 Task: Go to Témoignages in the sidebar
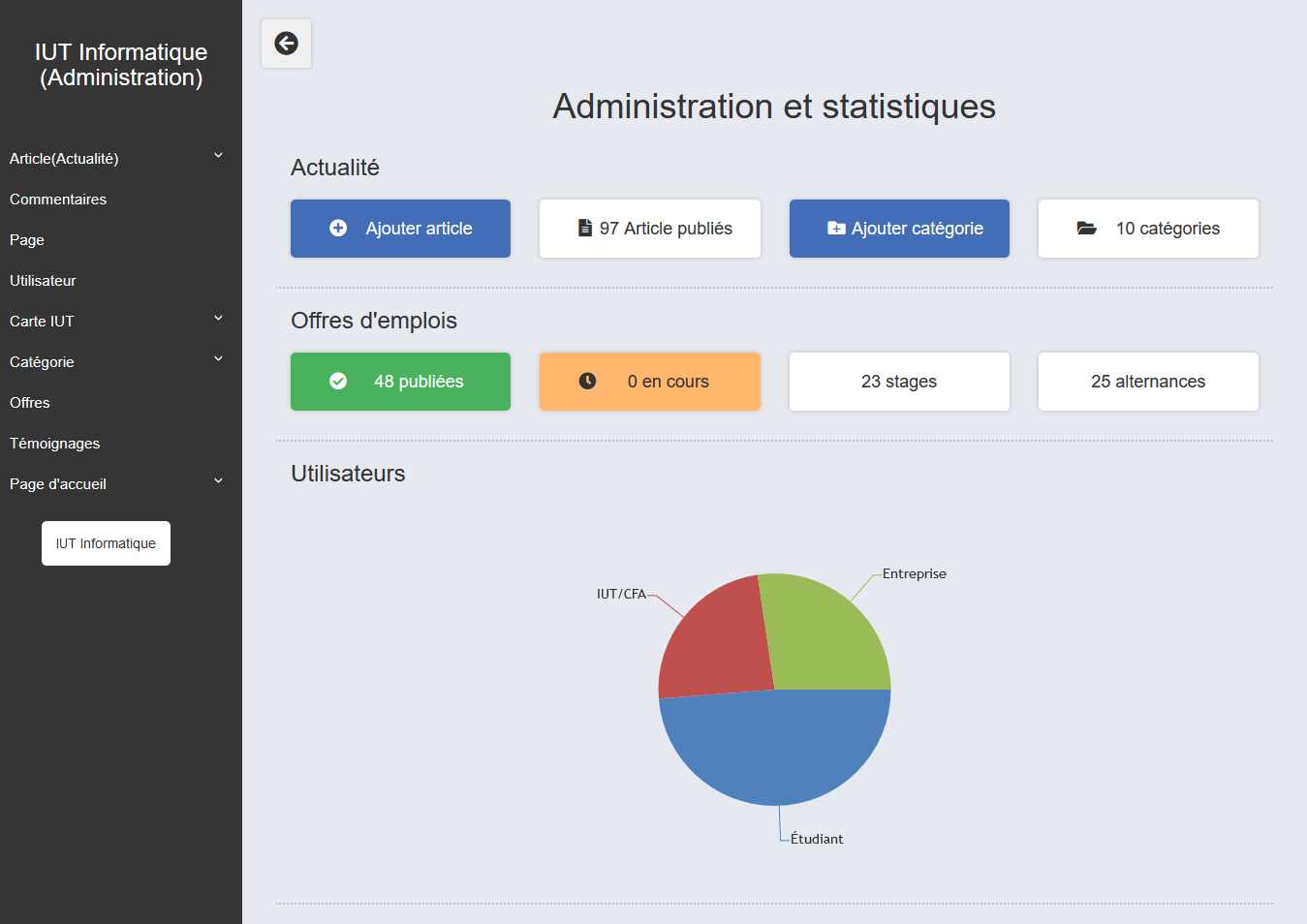[x=55, y=444]
